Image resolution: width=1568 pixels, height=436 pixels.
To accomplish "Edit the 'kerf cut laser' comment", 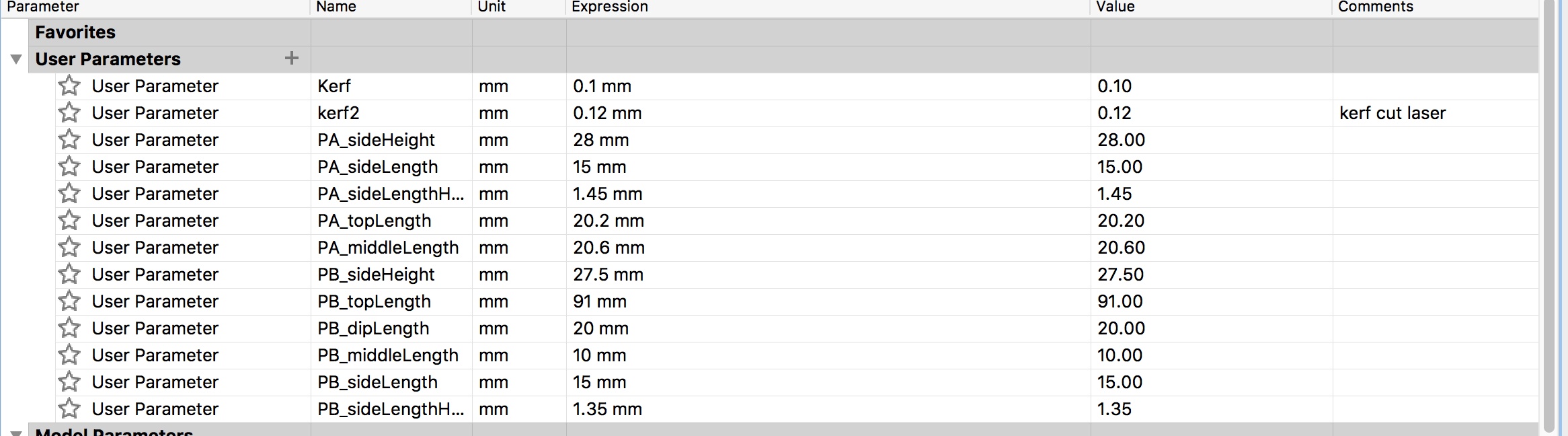I will 1393,113.
